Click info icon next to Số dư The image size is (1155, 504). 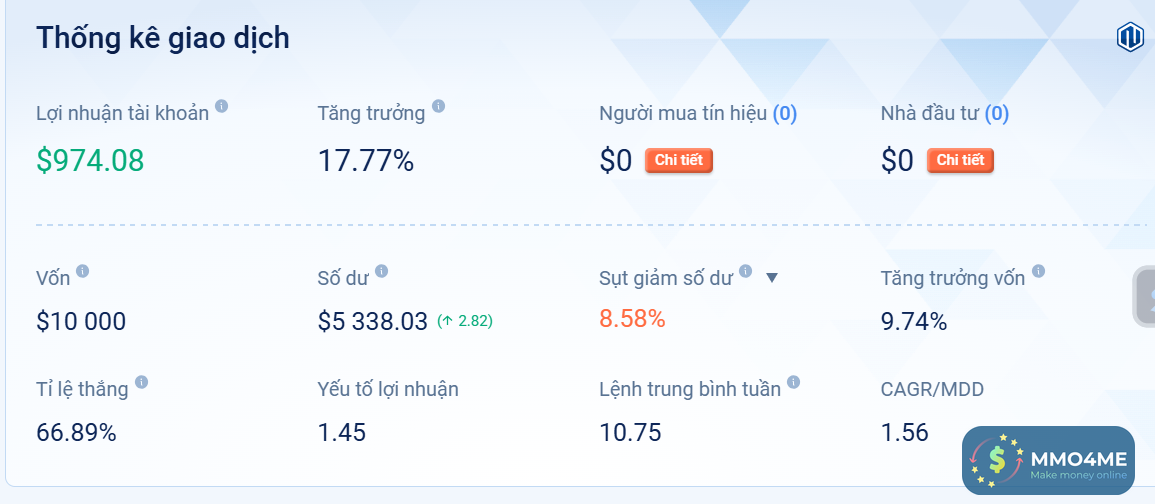(x=381, y=271)
